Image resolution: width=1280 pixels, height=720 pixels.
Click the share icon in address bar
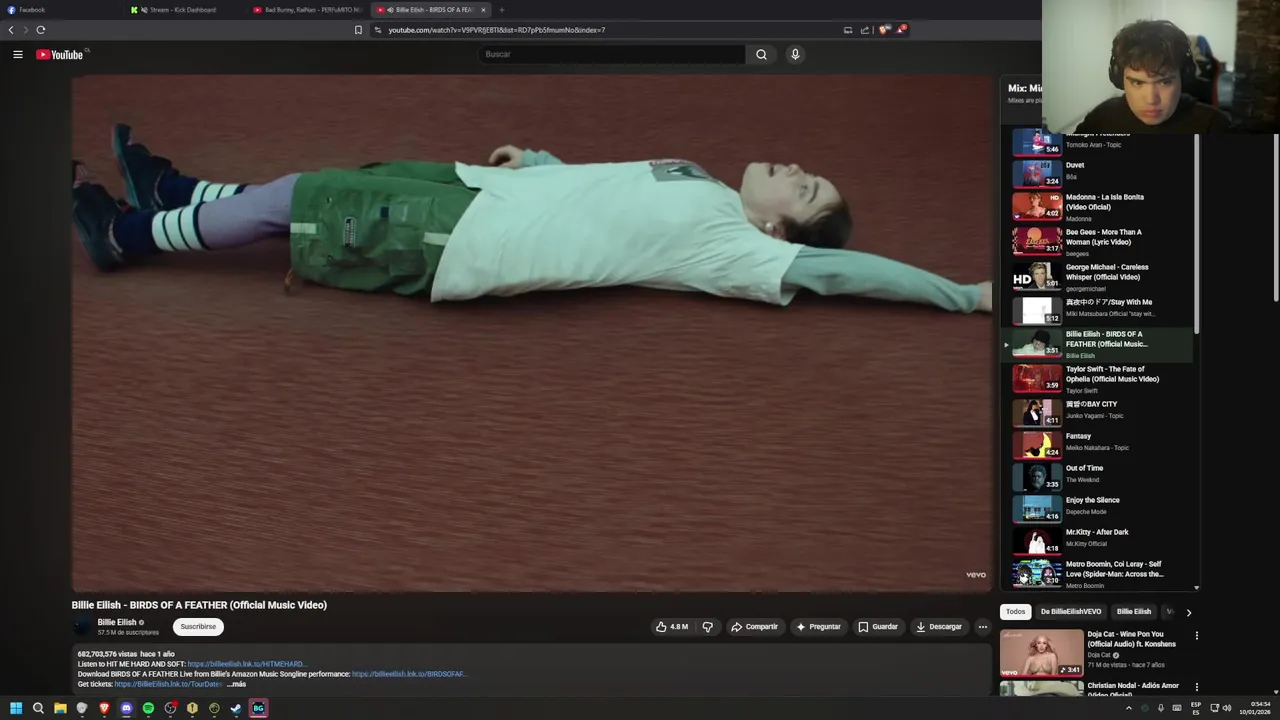[x=865, y=30]
